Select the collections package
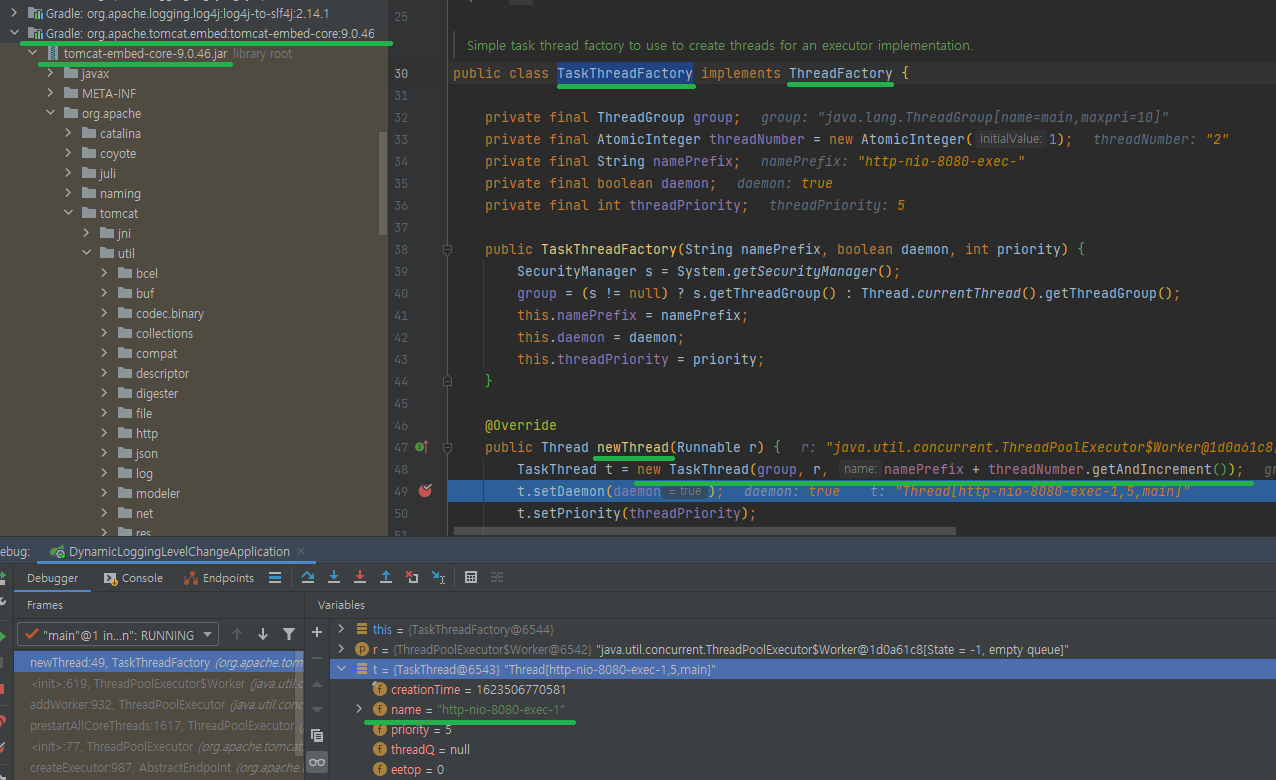Screen dimensions: 1276x780 (x=164, y=333)
